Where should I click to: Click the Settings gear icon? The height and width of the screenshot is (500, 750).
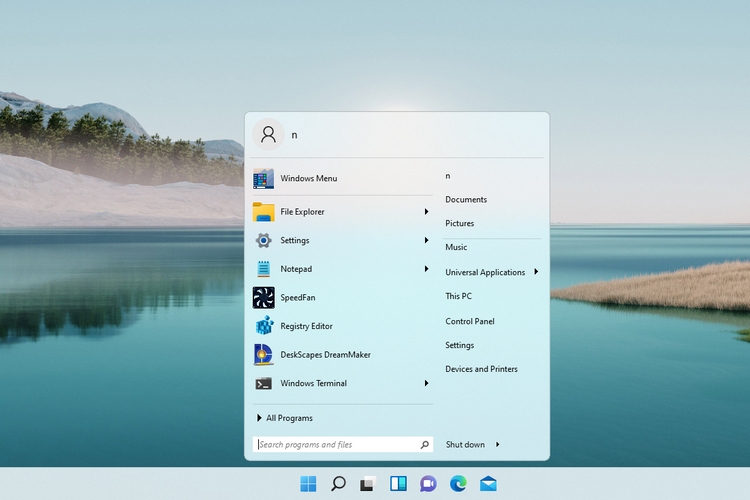(264, 240)
